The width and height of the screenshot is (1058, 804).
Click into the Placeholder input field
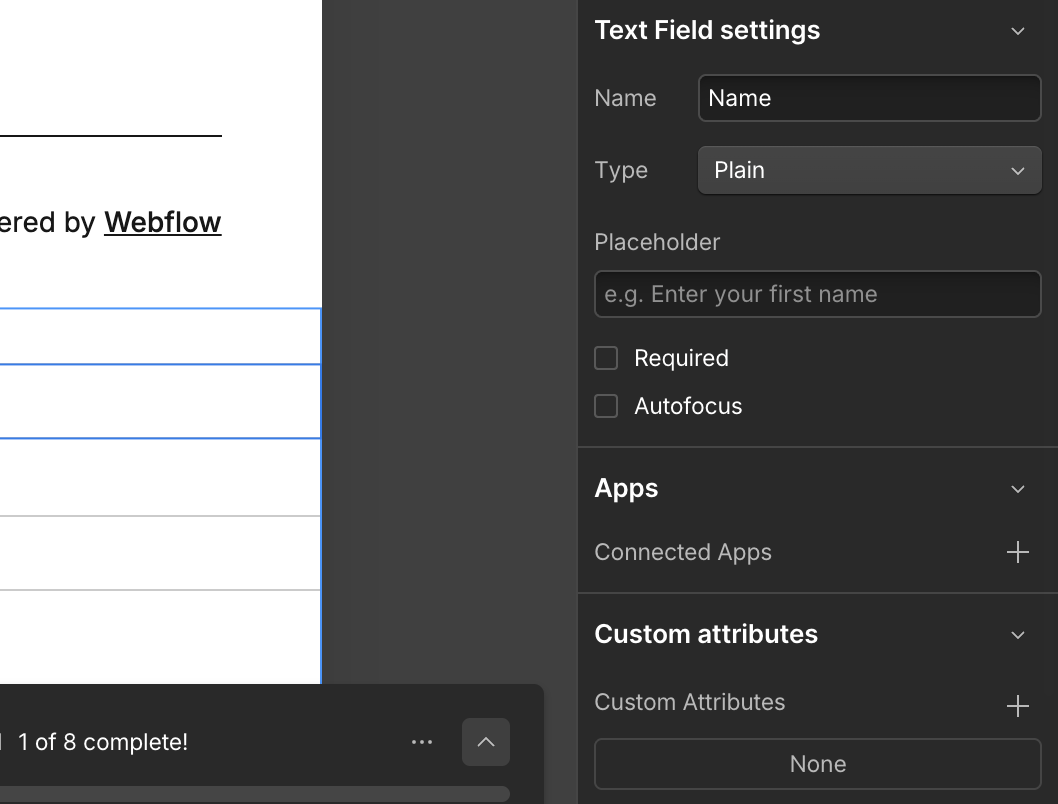(x=817, y=294)
